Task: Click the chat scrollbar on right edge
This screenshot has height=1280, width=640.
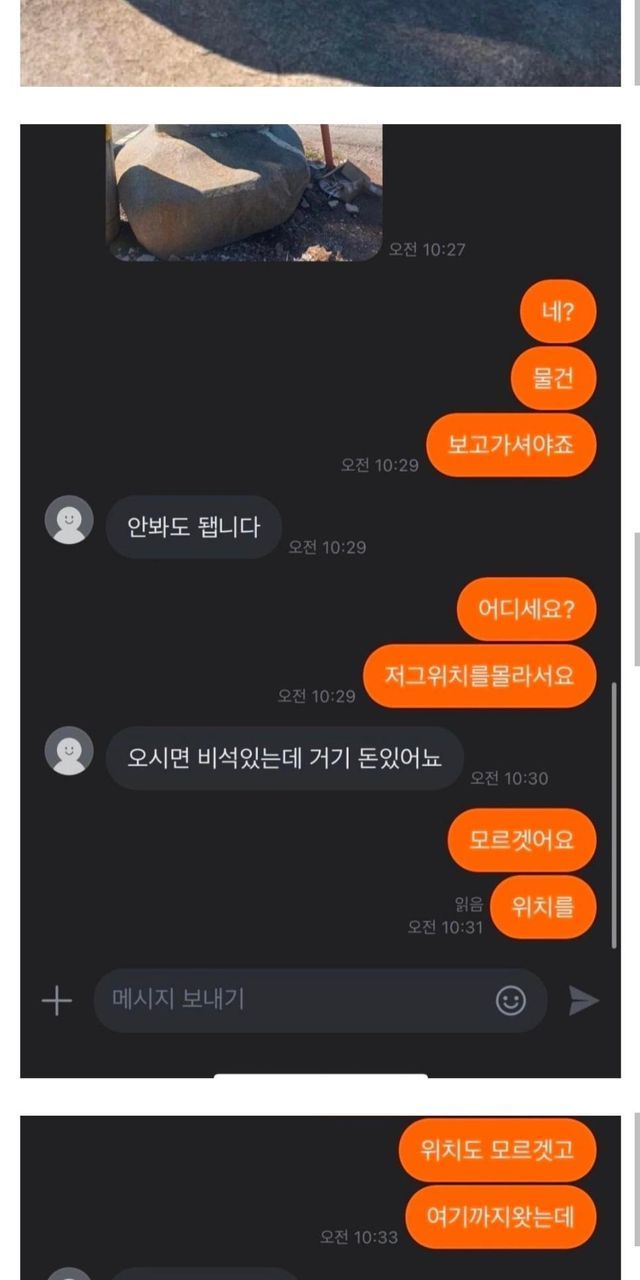Action: coord(614,814)
